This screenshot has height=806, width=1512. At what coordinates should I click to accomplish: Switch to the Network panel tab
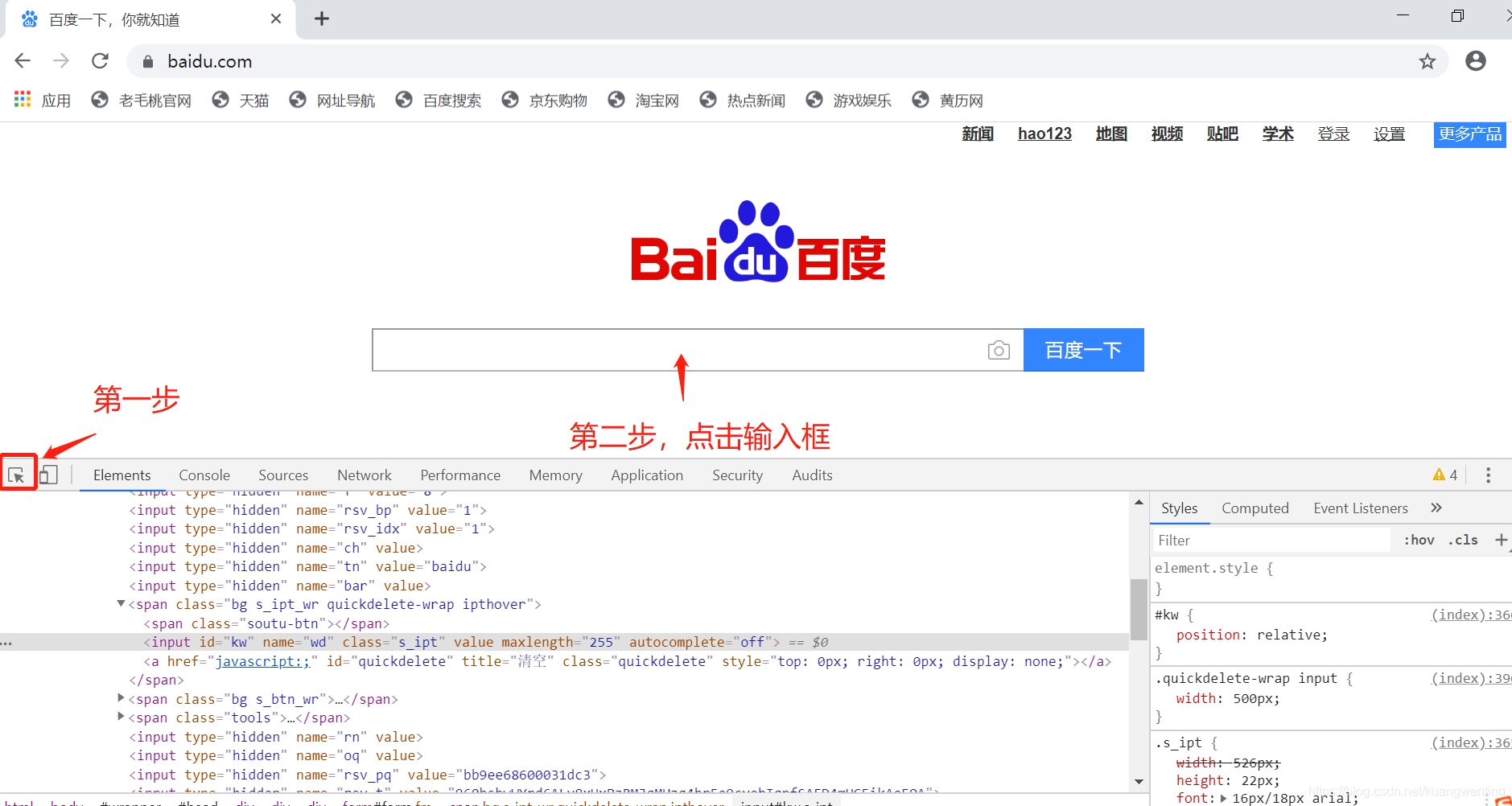click(x=365, y=475)
